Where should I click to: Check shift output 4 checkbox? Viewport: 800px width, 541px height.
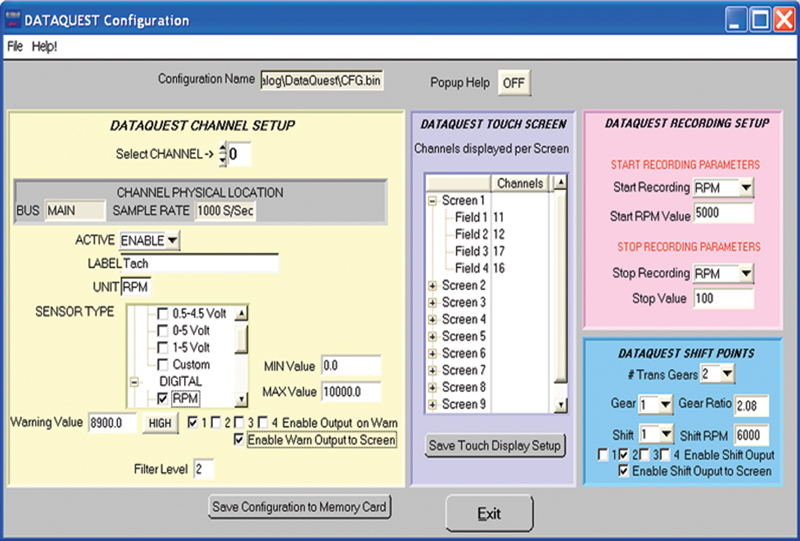(x=665, y=455)
